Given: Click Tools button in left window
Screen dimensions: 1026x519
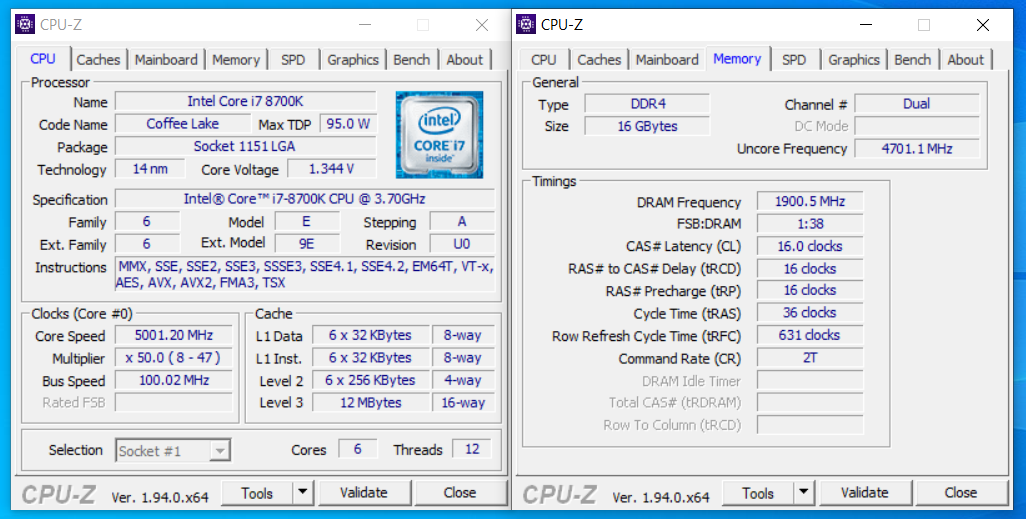Looking at the screenshot, I should [257, 493].
